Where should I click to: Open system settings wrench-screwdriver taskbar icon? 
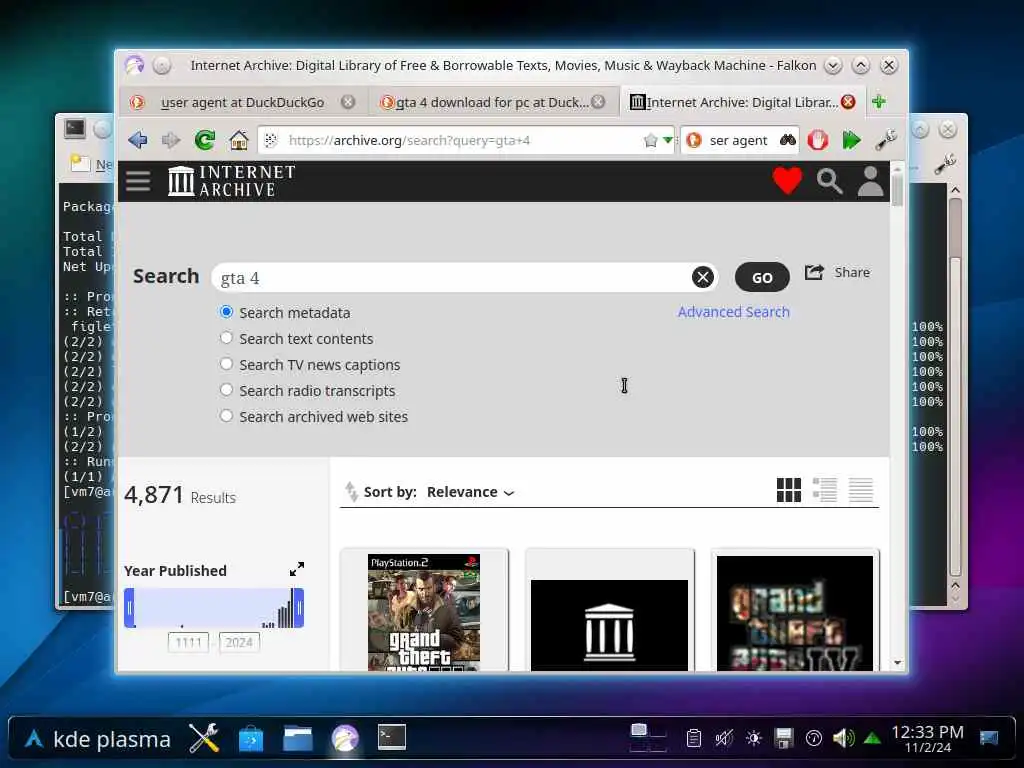coord(204,738)
